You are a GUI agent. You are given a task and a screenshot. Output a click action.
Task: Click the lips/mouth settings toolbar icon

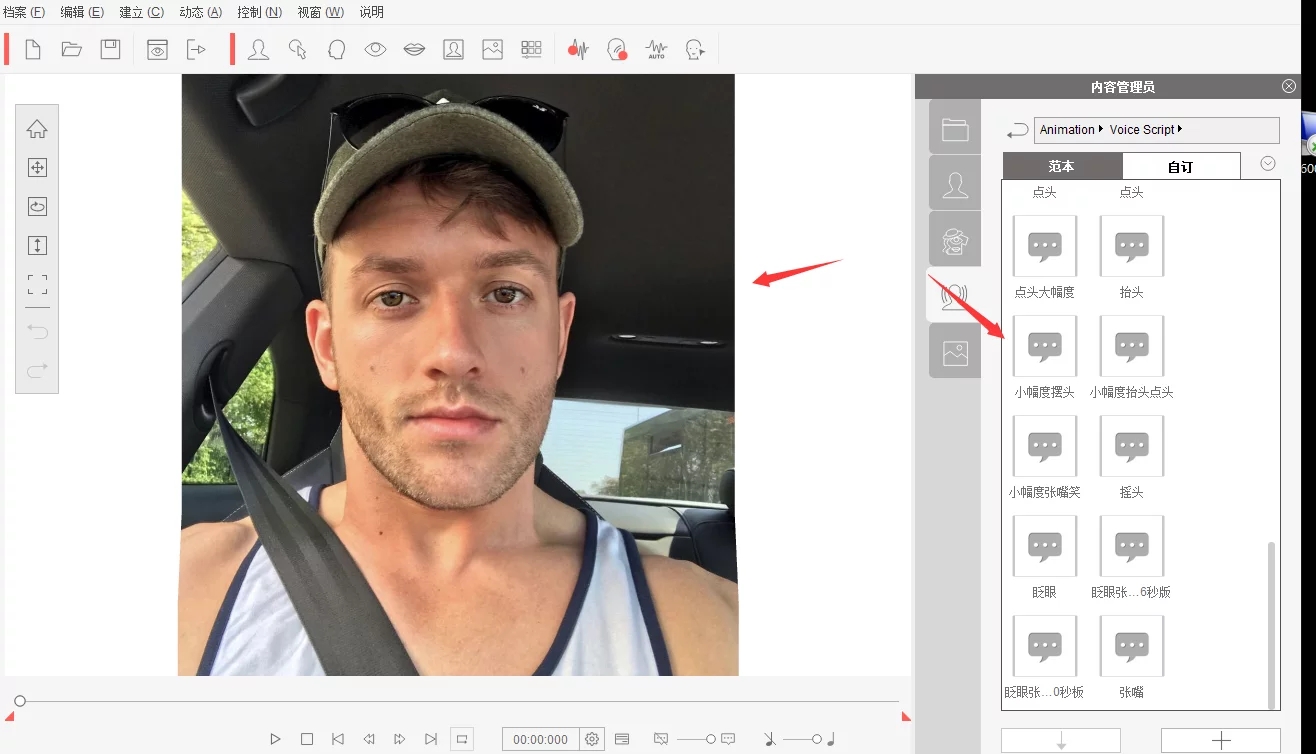click(414, 49)
